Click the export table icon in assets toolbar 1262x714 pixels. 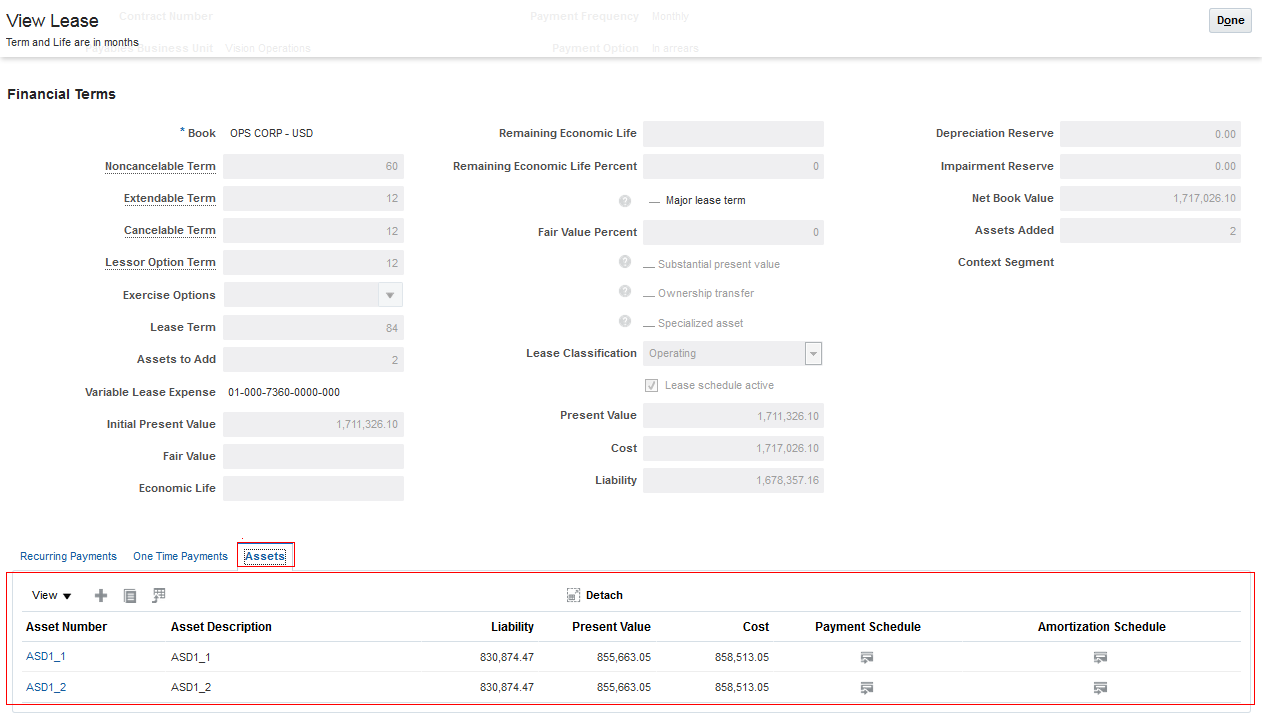[159, 595]
